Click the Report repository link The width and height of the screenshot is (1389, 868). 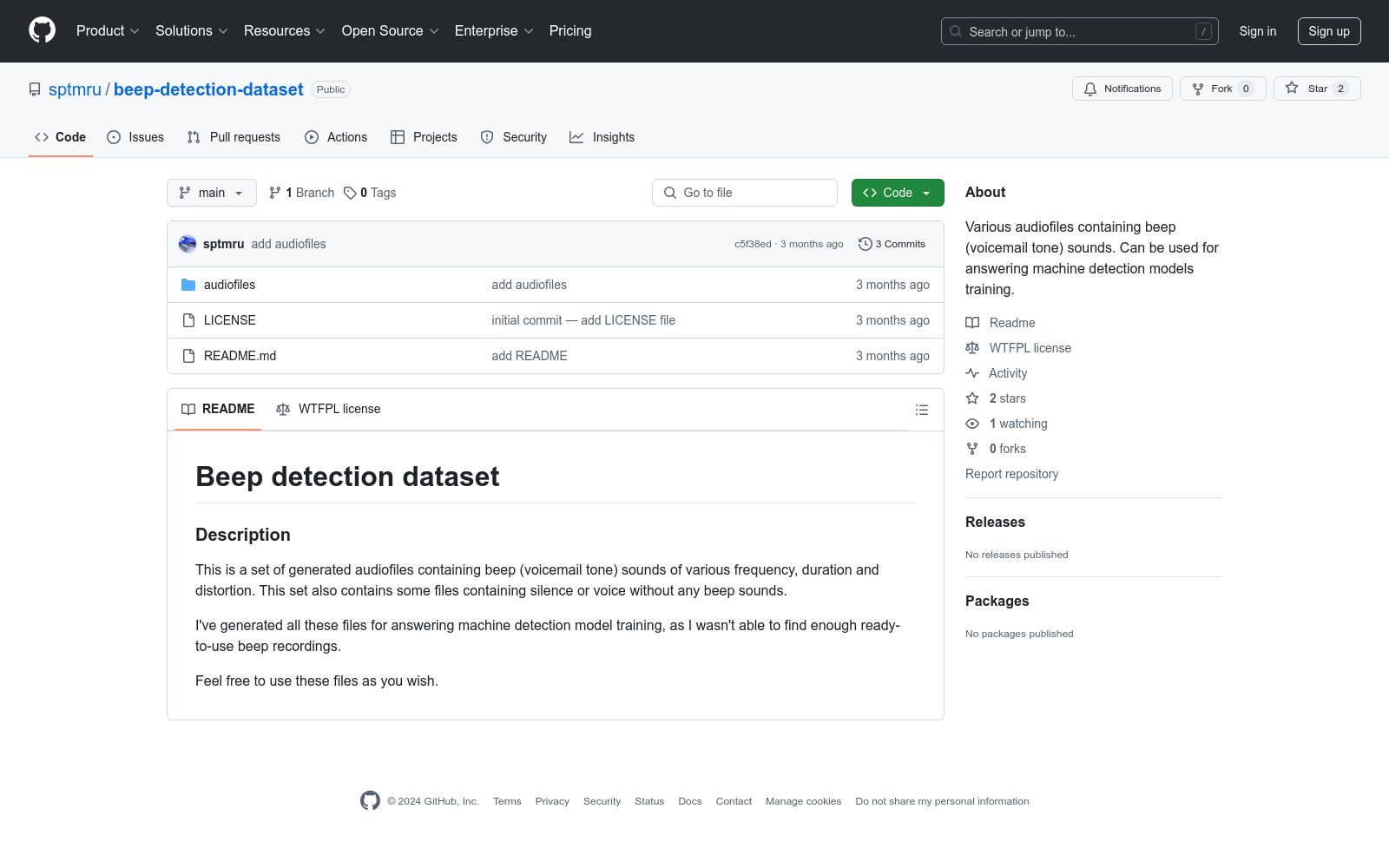[1011, 474]
